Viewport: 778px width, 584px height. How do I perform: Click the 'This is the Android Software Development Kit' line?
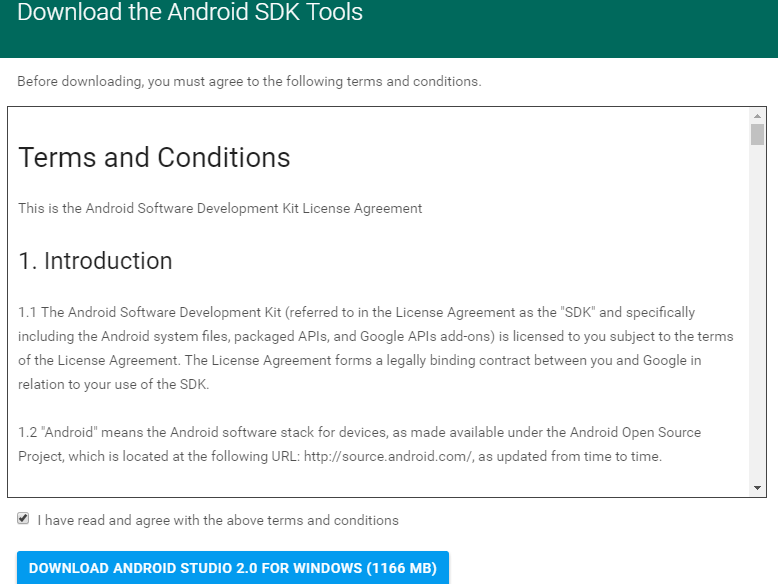click(x=220, y=208)
